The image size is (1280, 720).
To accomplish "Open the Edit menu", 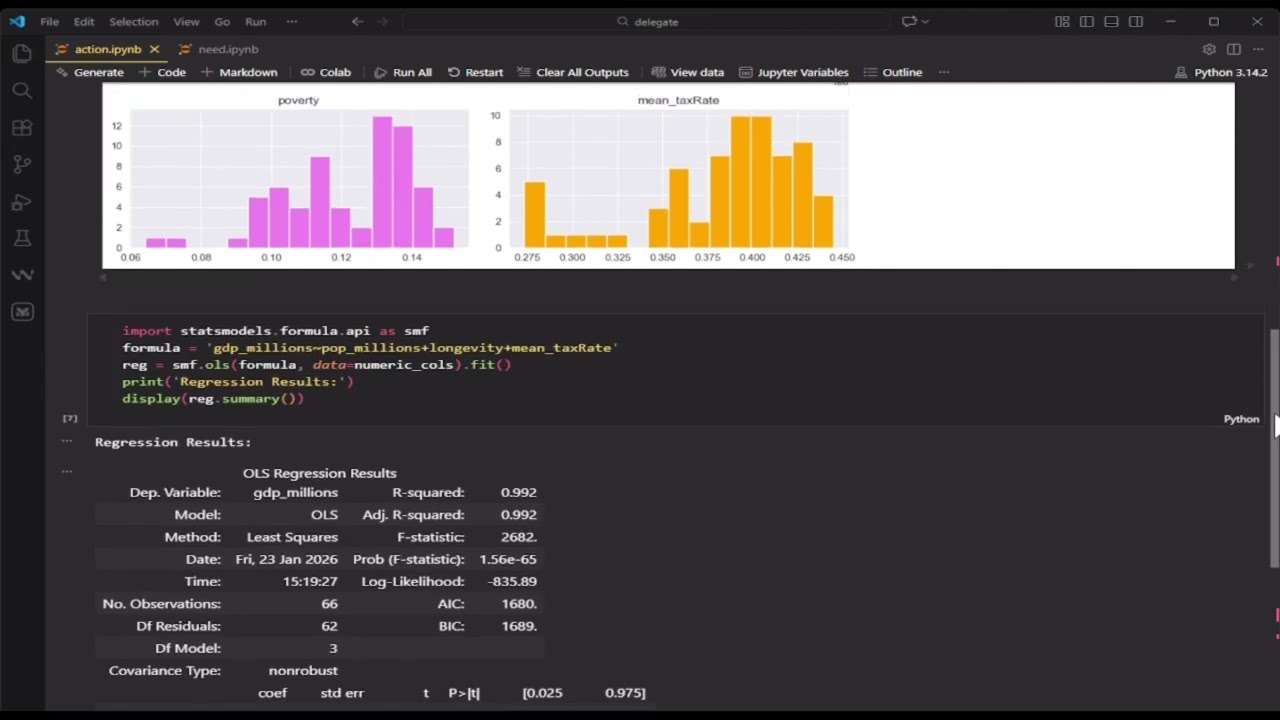I will click(84, 21).
